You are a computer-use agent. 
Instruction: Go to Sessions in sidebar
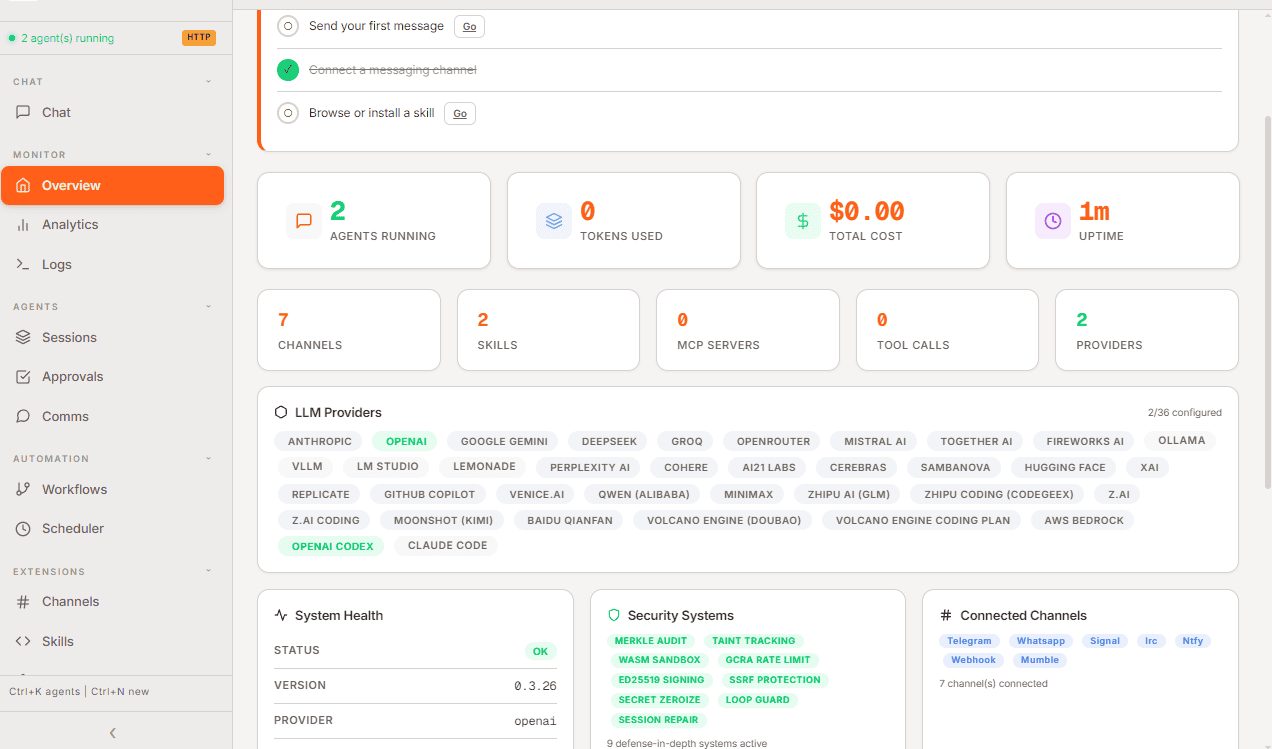(112, 338)
